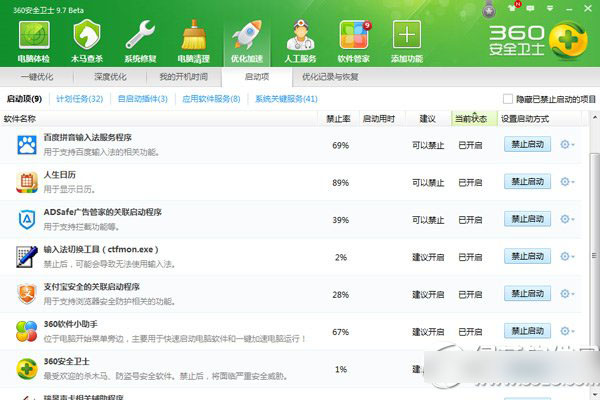Click the 360软件小助手 colorful icon
The height and width of the screenshot is (400, 600).
[x=27, y=331]
